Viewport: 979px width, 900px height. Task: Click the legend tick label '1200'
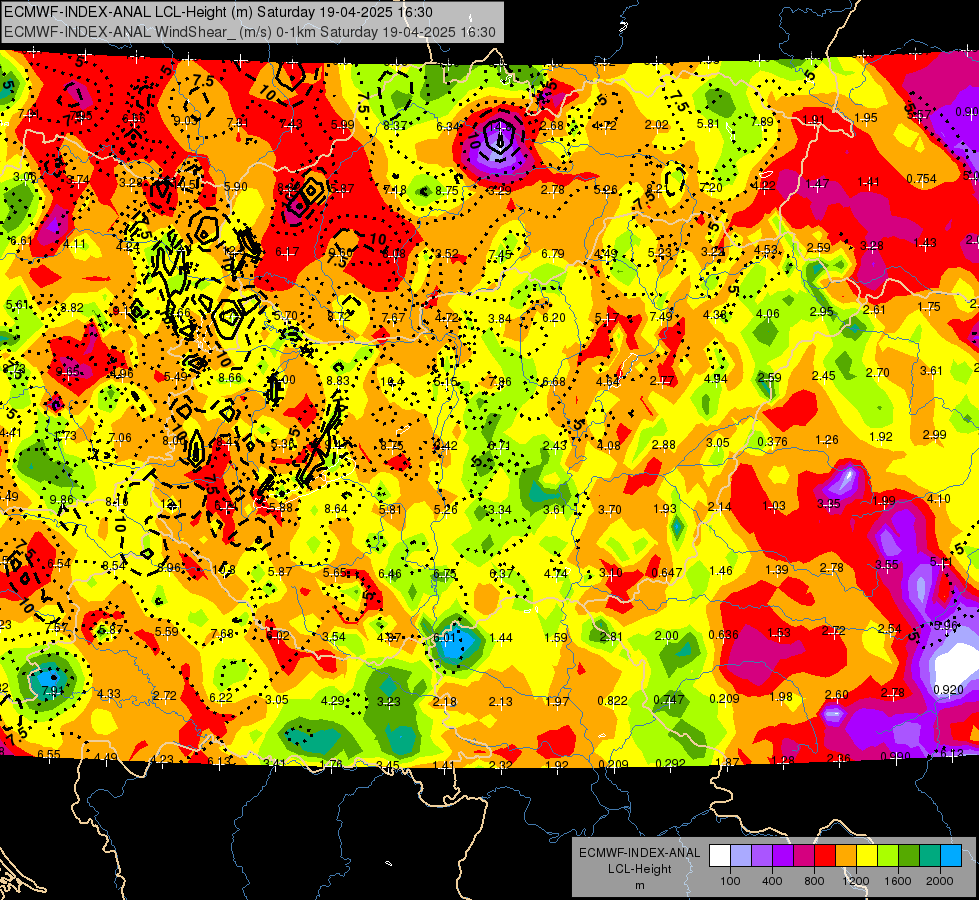(x=856, y=881)
